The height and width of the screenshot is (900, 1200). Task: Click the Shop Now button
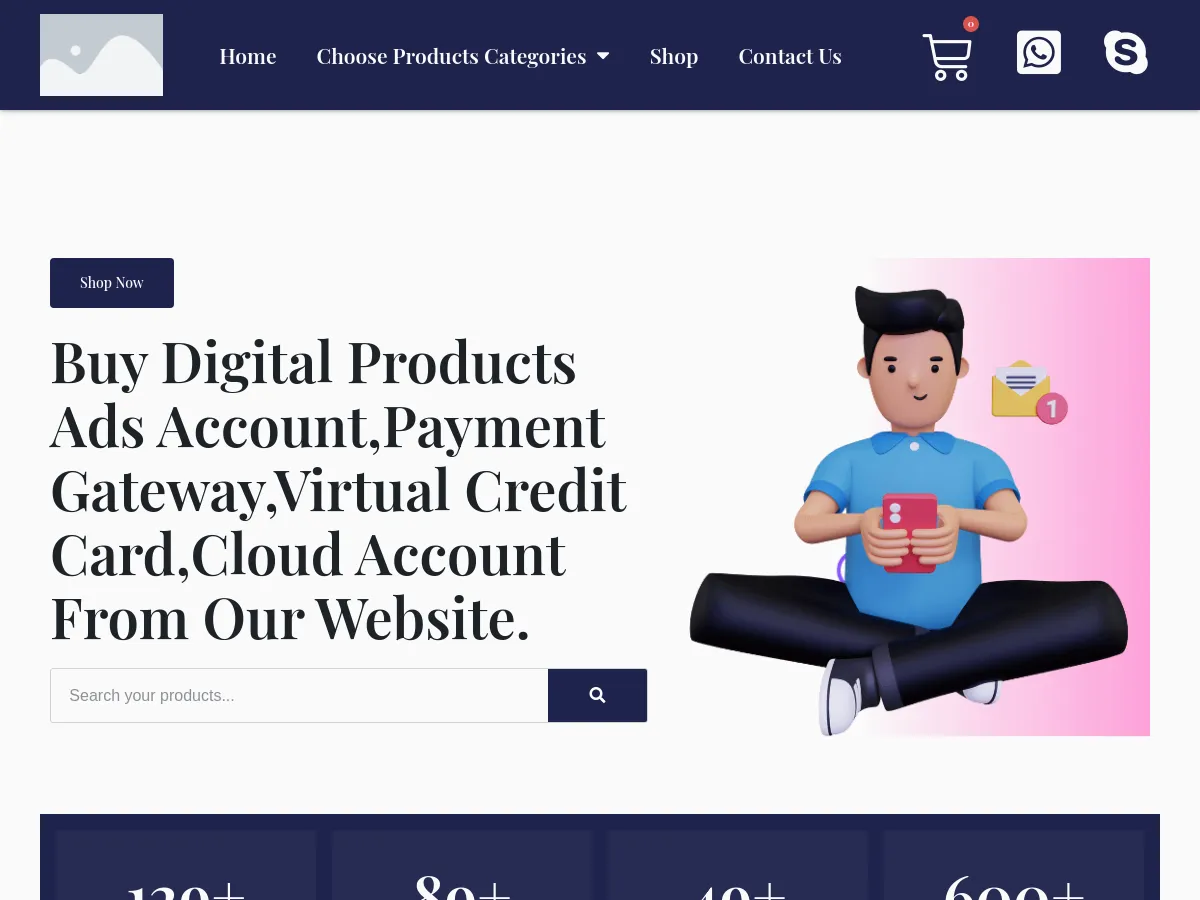click(112, 283)
